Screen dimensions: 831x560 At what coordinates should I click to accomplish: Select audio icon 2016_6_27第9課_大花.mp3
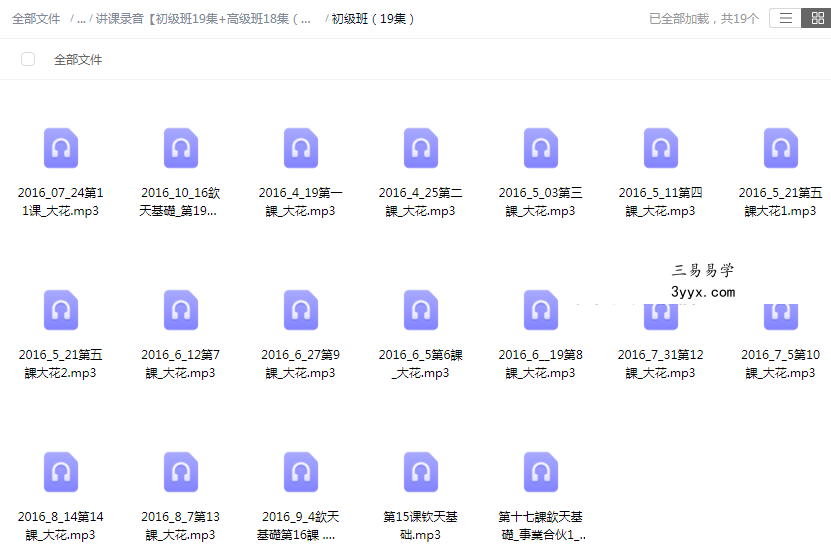[301, 310]
